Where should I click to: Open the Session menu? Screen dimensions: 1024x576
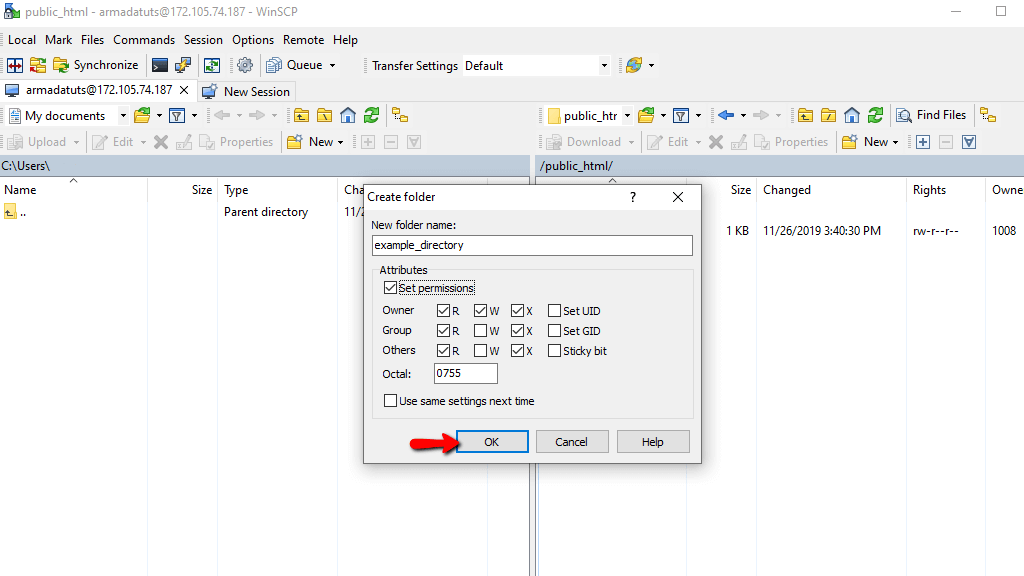203,40
